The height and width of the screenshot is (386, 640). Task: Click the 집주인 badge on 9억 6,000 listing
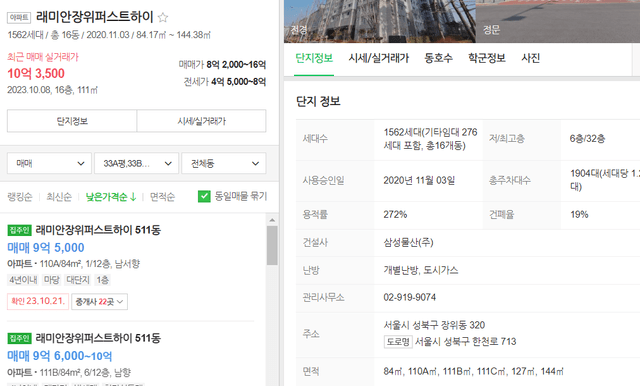click(x=20, y=338)
